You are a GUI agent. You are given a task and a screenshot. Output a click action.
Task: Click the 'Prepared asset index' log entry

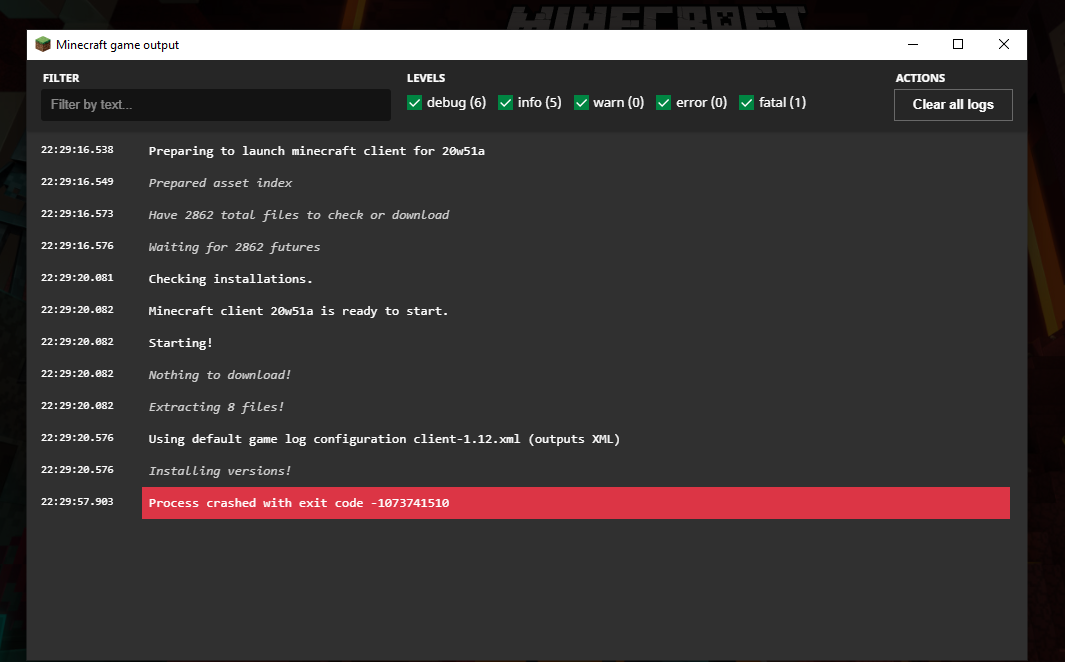point(220,183)
